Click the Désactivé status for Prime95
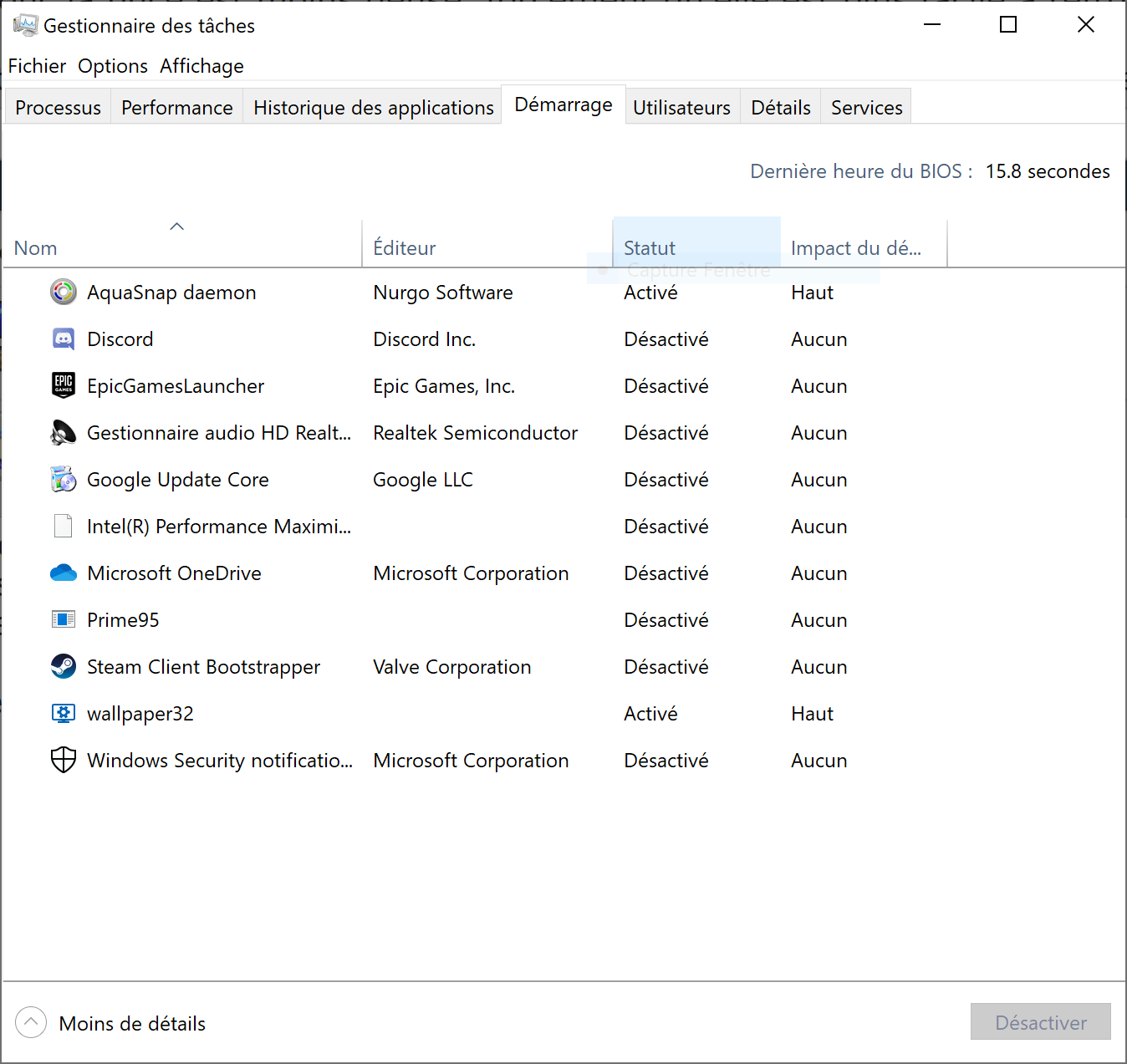Viewport: 1127px width, 1064px height. 666,620
